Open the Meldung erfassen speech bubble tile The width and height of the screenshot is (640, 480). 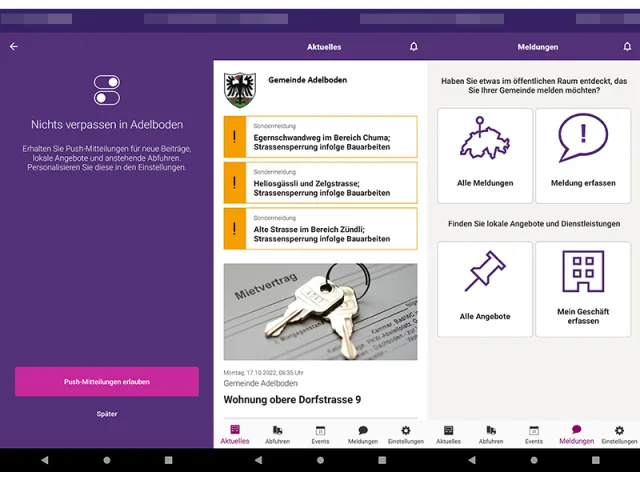[x=583, y=156]
